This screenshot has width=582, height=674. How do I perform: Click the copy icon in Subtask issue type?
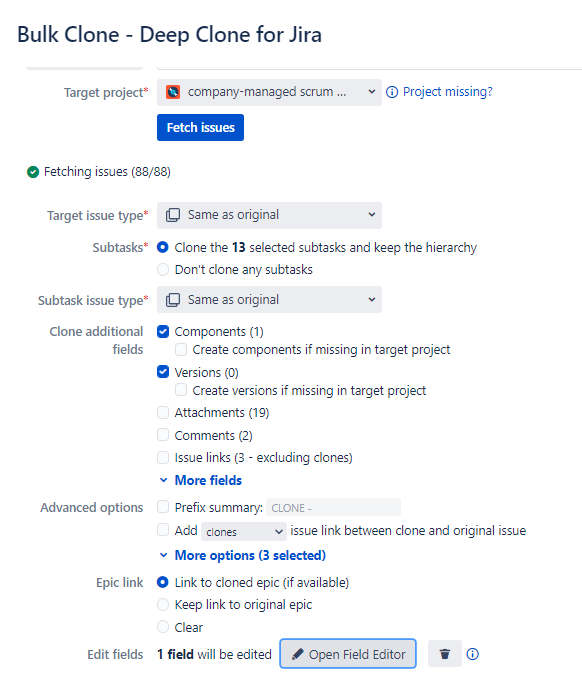pyautogui.click(x=173, y=300)
